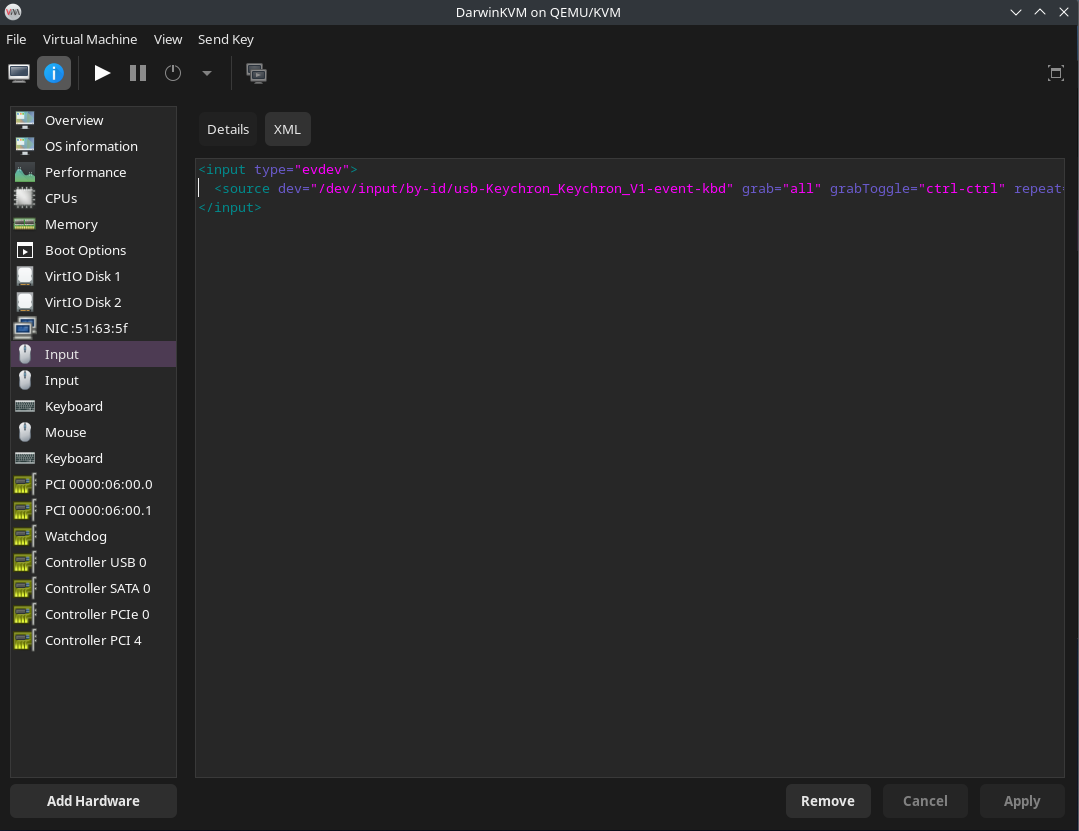The width and height of the screenshot is (1079, 831).
Task: Remove the selected Input device
Action: pyautogui.click(x=828, y=801)
